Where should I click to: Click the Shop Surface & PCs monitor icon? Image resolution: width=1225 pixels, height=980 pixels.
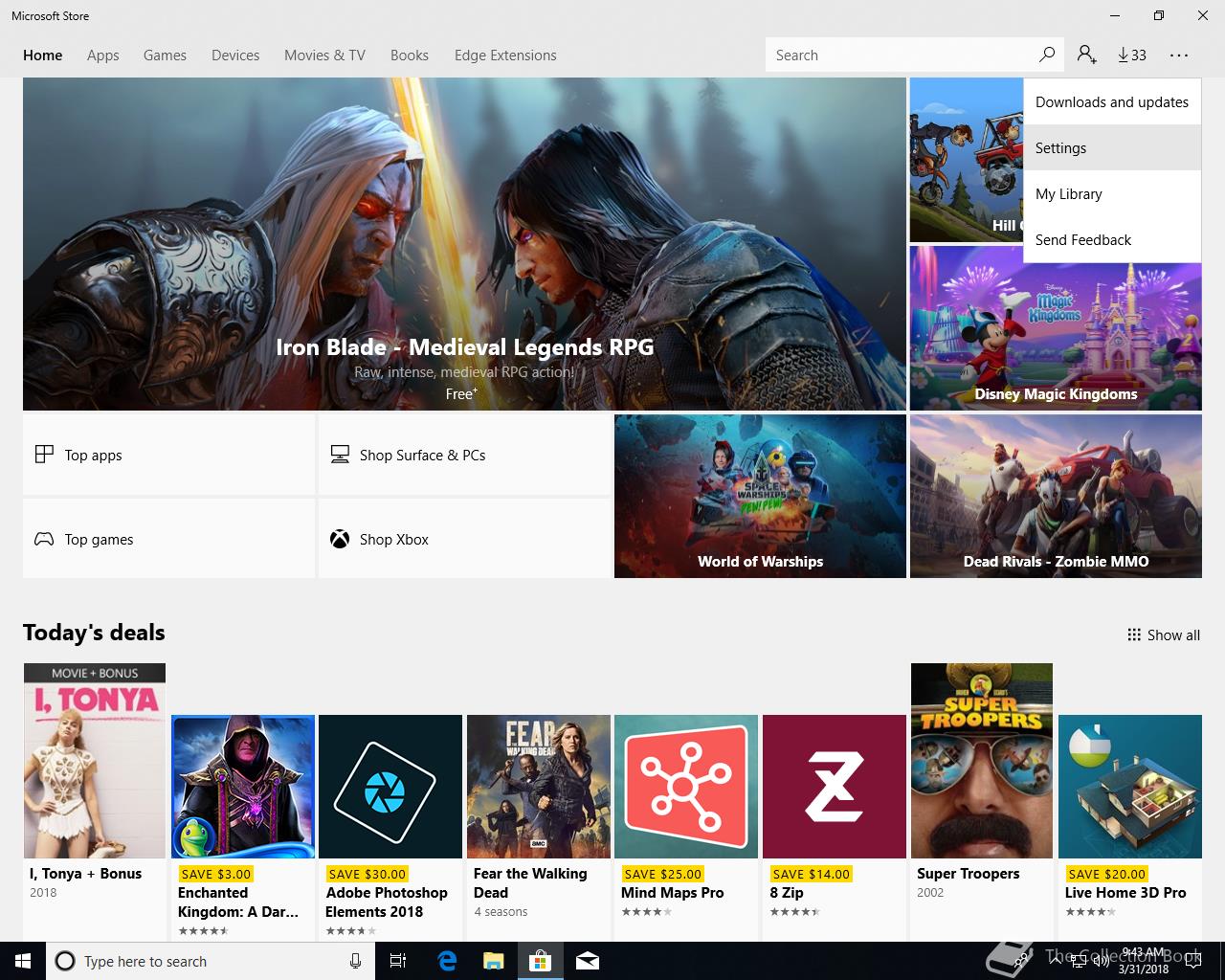click(x=340, y=455)
